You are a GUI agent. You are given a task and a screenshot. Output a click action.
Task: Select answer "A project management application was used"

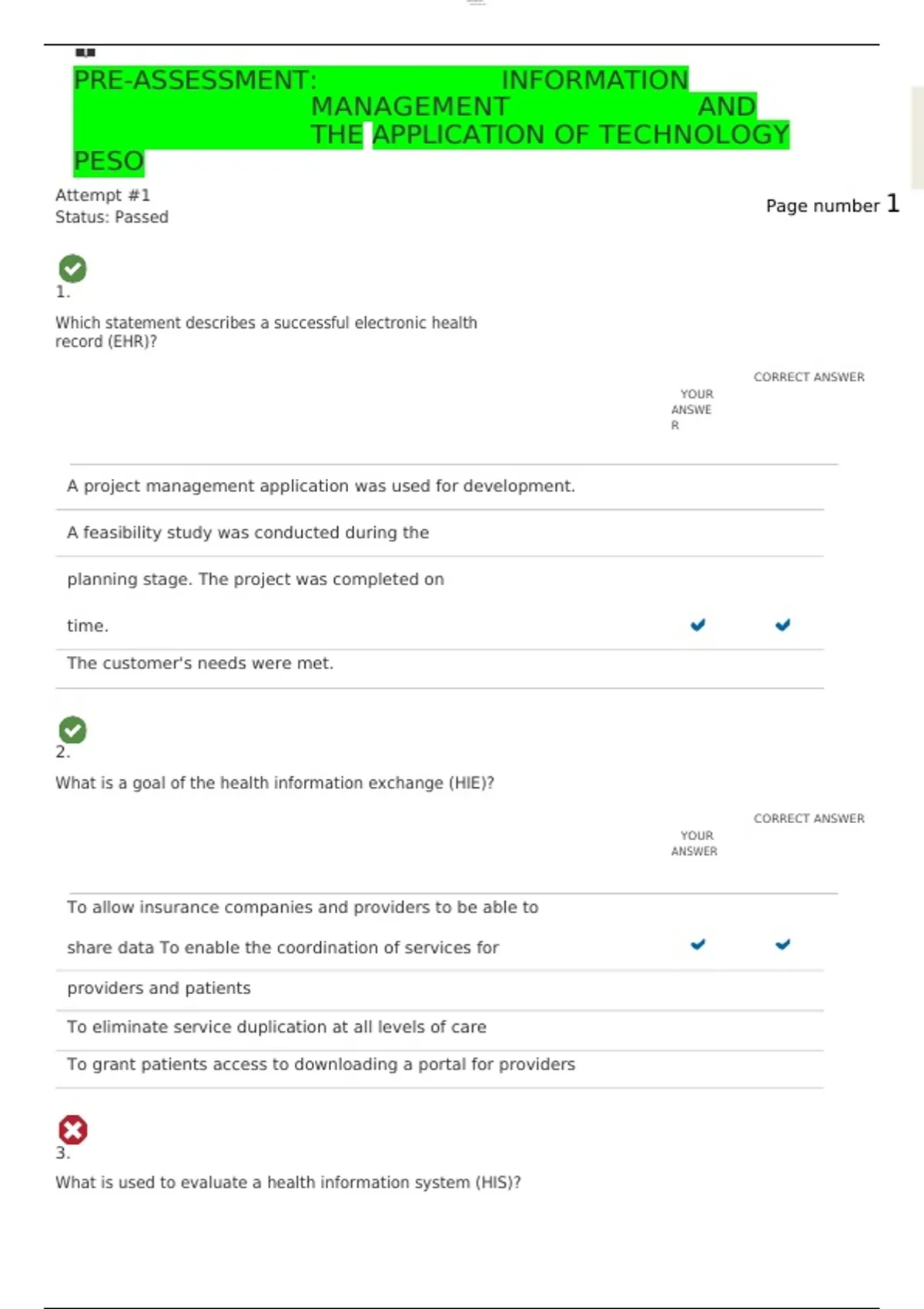point(320,487)
